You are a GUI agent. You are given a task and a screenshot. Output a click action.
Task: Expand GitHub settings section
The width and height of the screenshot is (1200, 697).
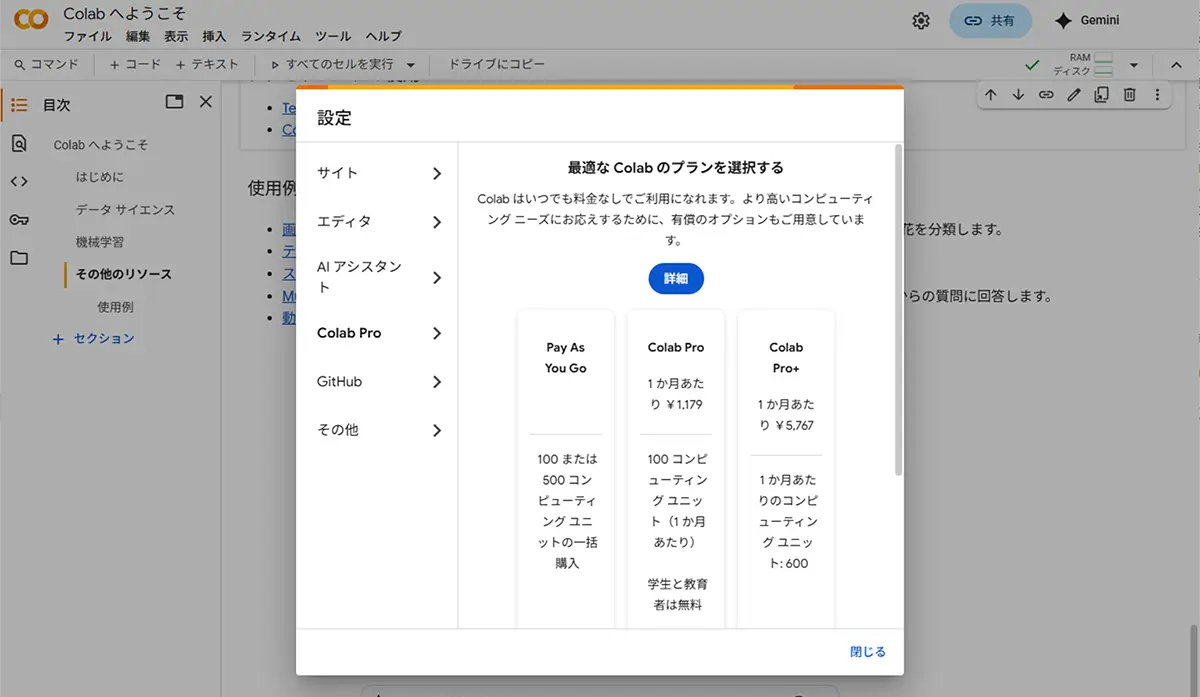[x=379, y=382]
